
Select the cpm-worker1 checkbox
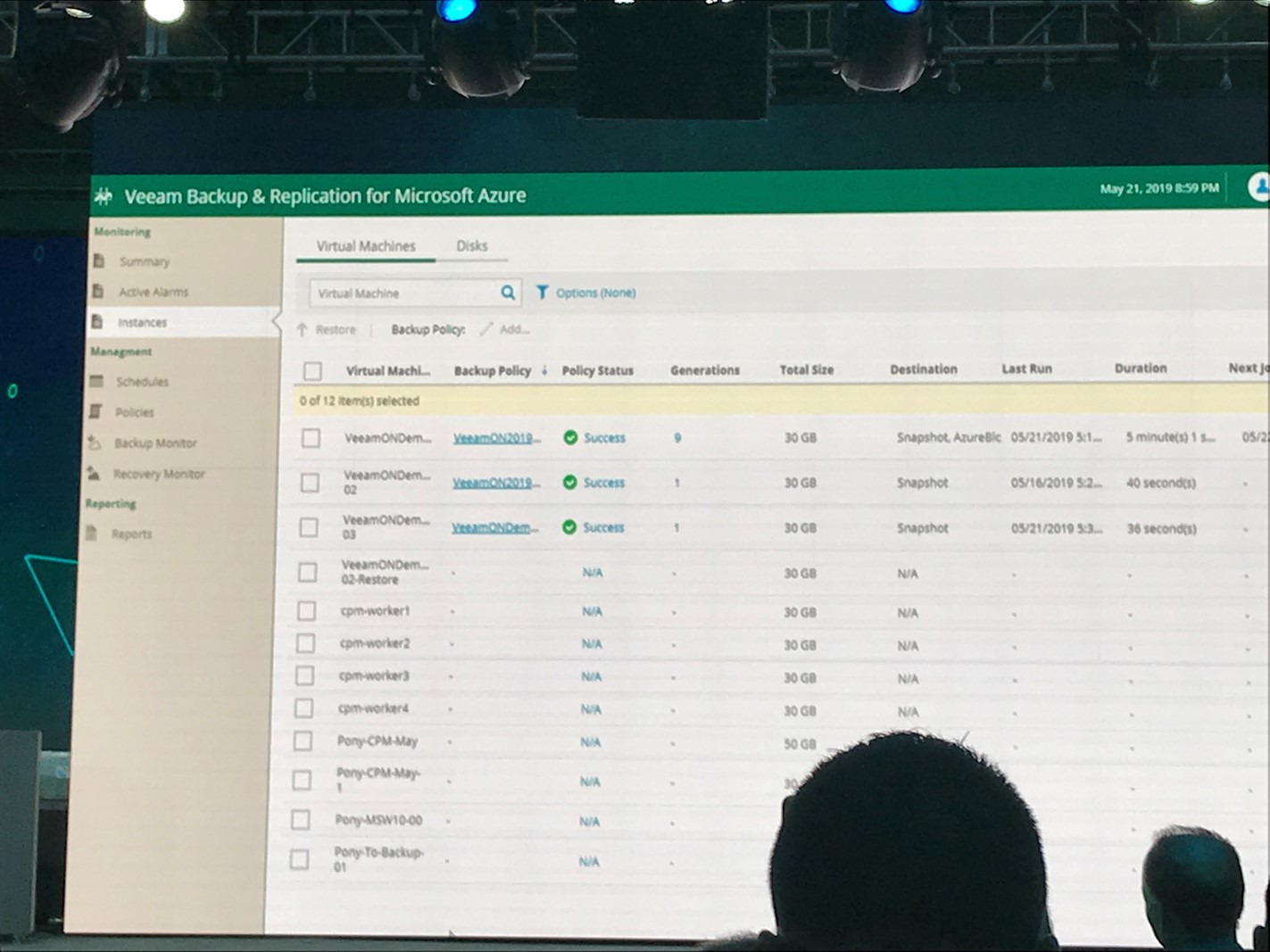click(306, 611)
